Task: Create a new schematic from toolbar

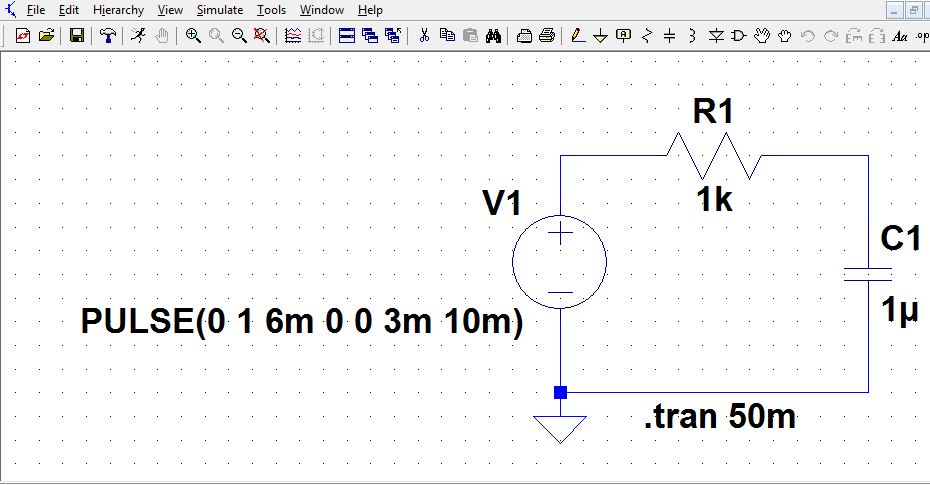Action: tap(23, 36)
